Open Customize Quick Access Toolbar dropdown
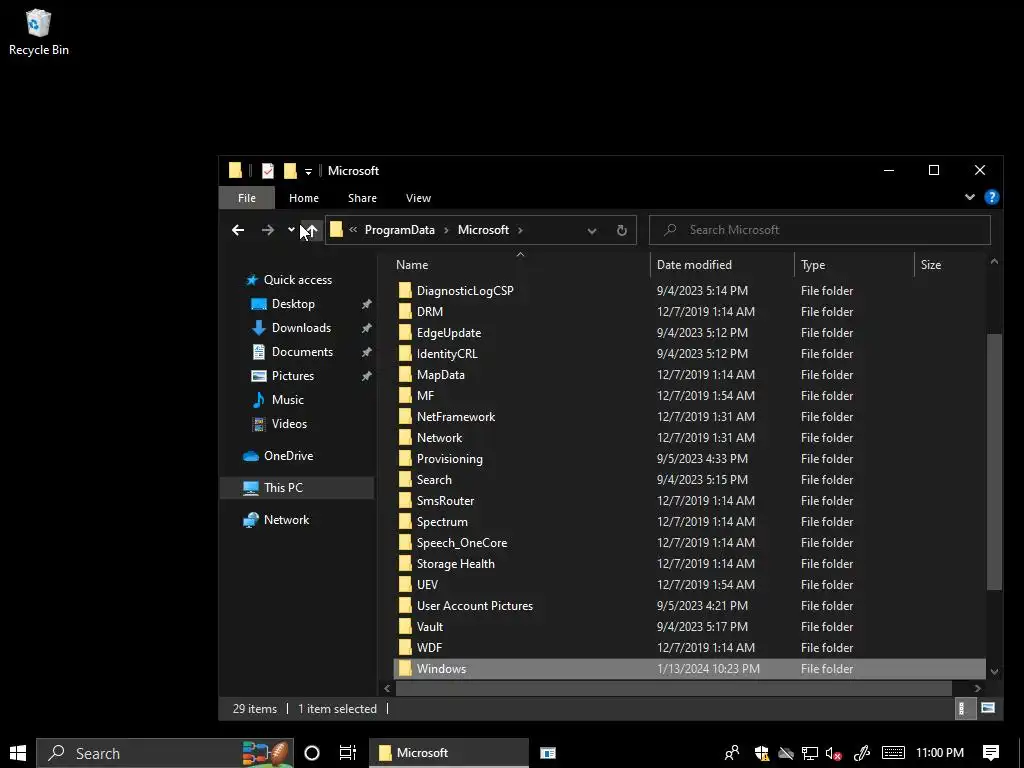The width and height of the screenshot is (1024, 768). coord(308,172)
